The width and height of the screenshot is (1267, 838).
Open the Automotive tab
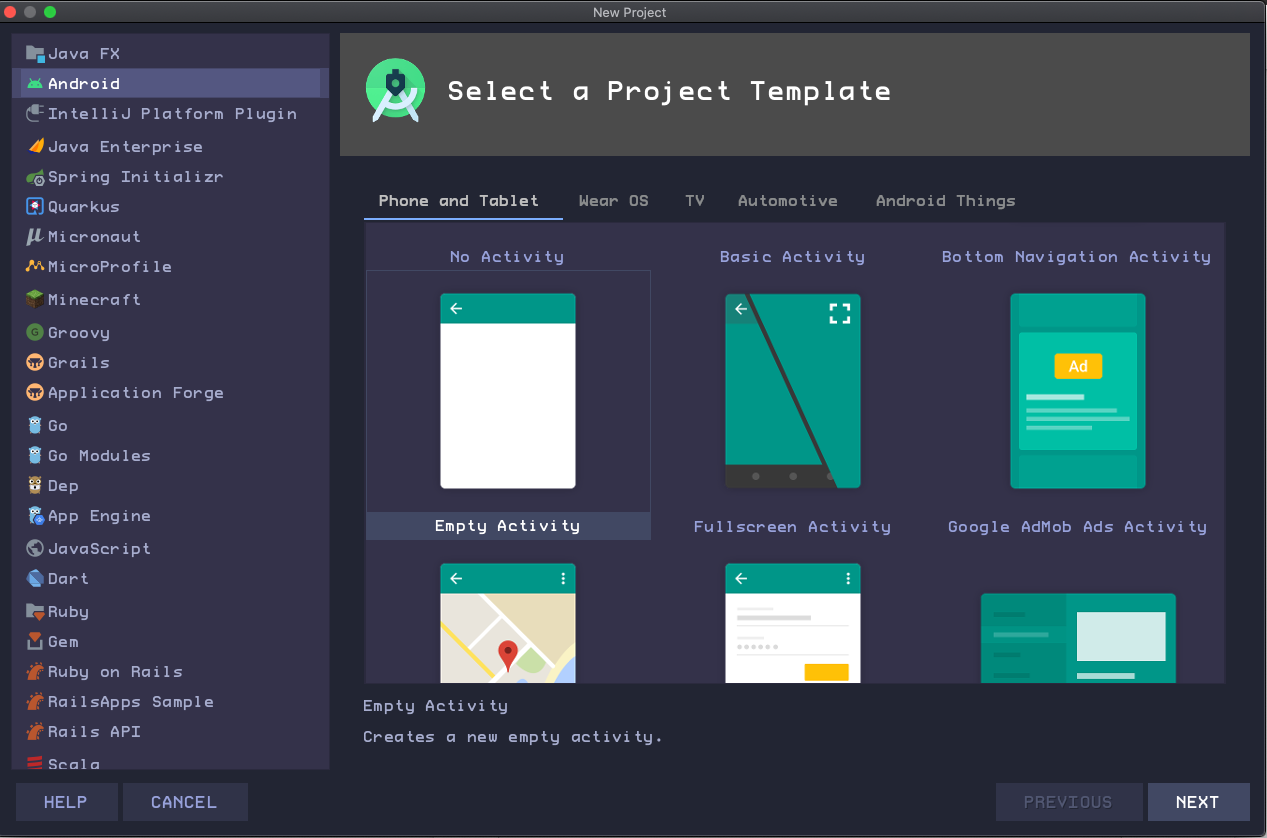pyautogui.click(x=788, y=201)
